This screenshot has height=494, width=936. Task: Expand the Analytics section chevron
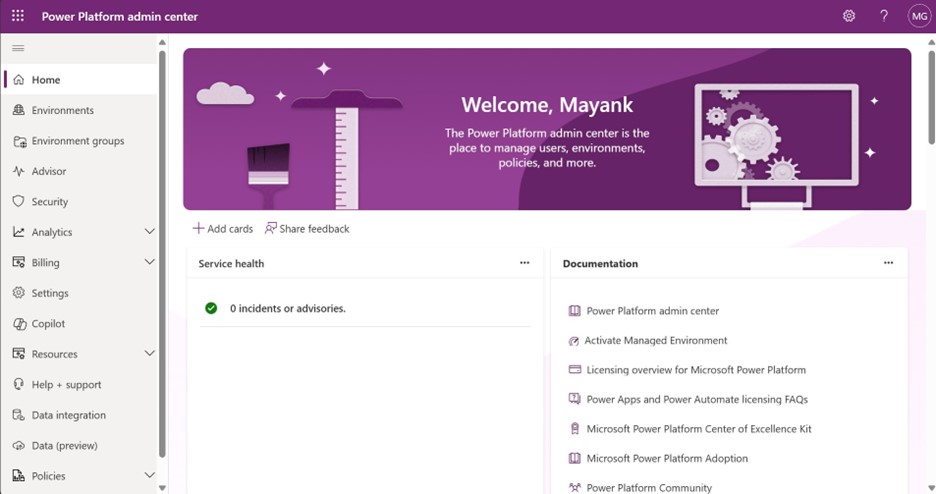point(150,232)
